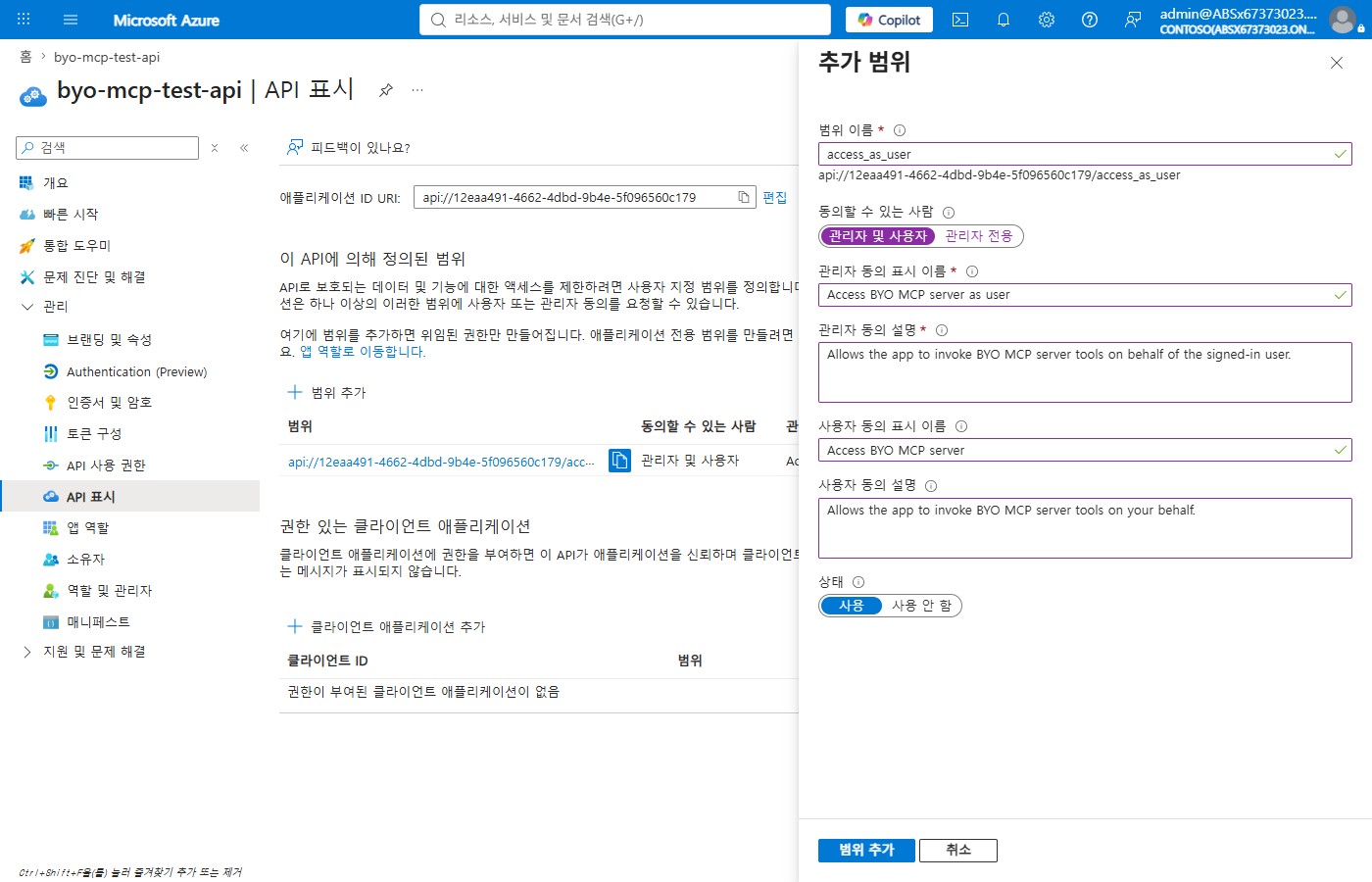Image resolution: width=1372 pixels, height=882 pixels.
Task: Clear the sidebar search box
Action: tap(215, 148)
